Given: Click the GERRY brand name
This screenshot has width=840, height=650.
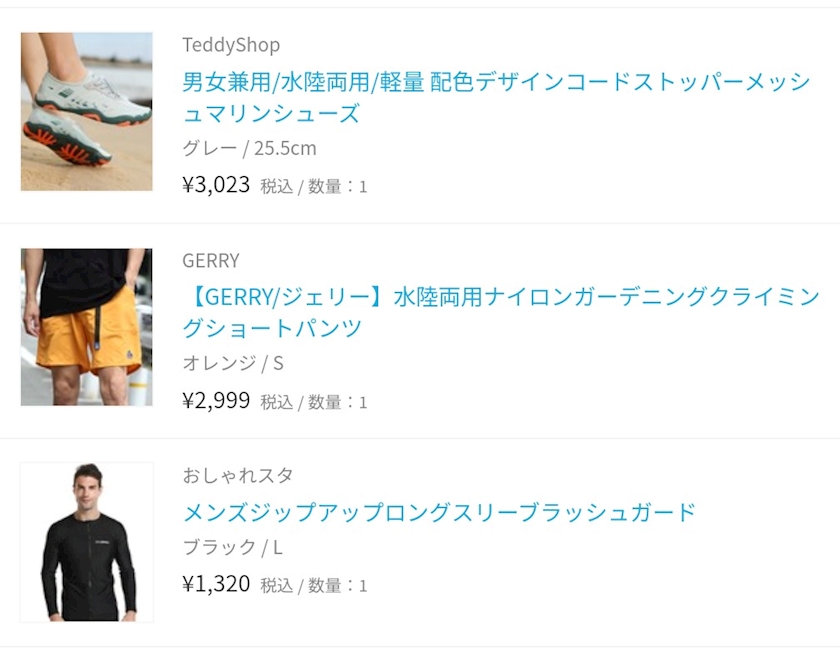Looking at the screenshot, I should point(211,260).
